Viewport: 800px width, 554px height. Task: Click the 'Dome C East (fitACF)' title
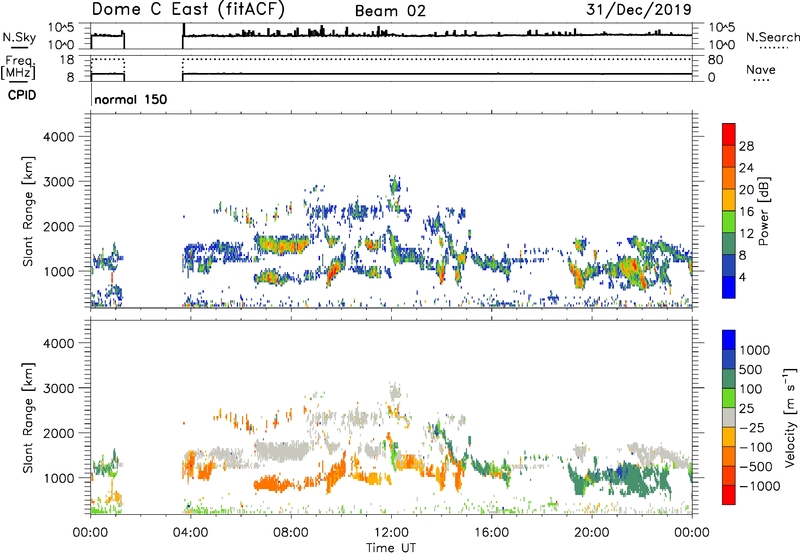coord(188,10)
